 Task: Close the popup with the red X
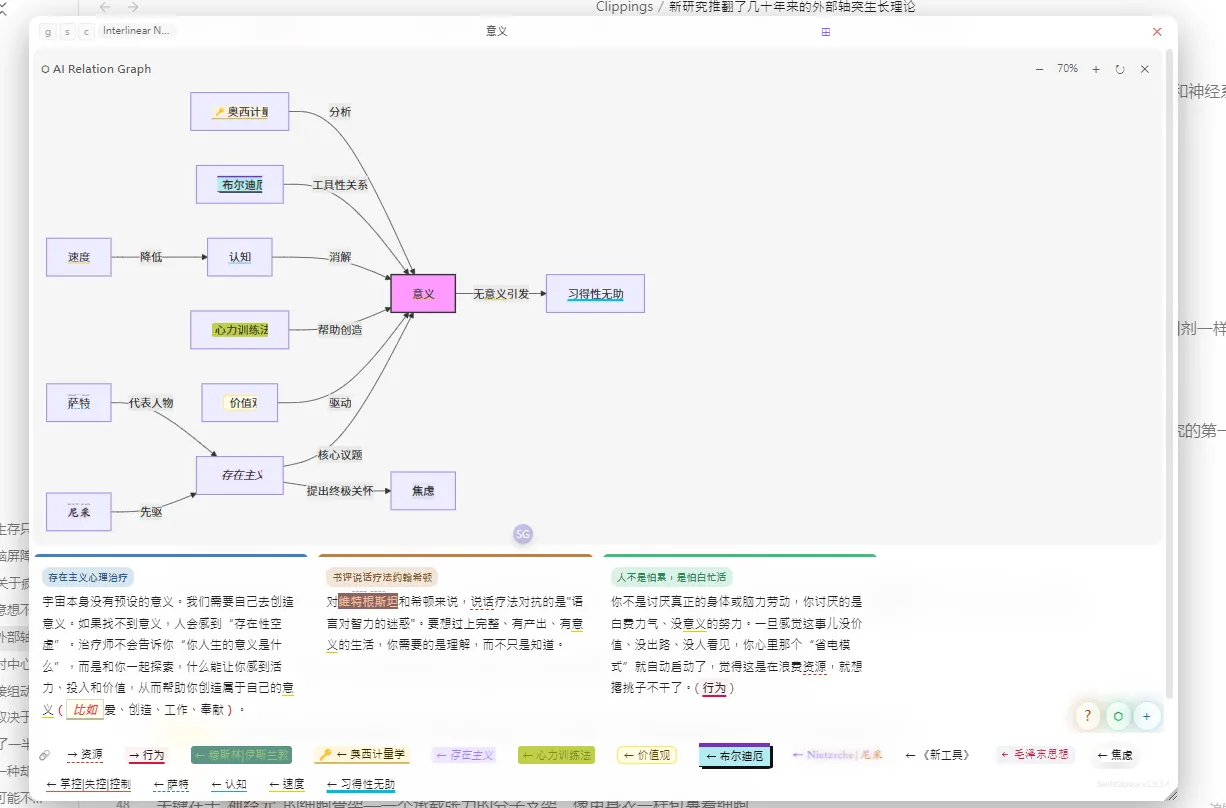click(1157, 32)
